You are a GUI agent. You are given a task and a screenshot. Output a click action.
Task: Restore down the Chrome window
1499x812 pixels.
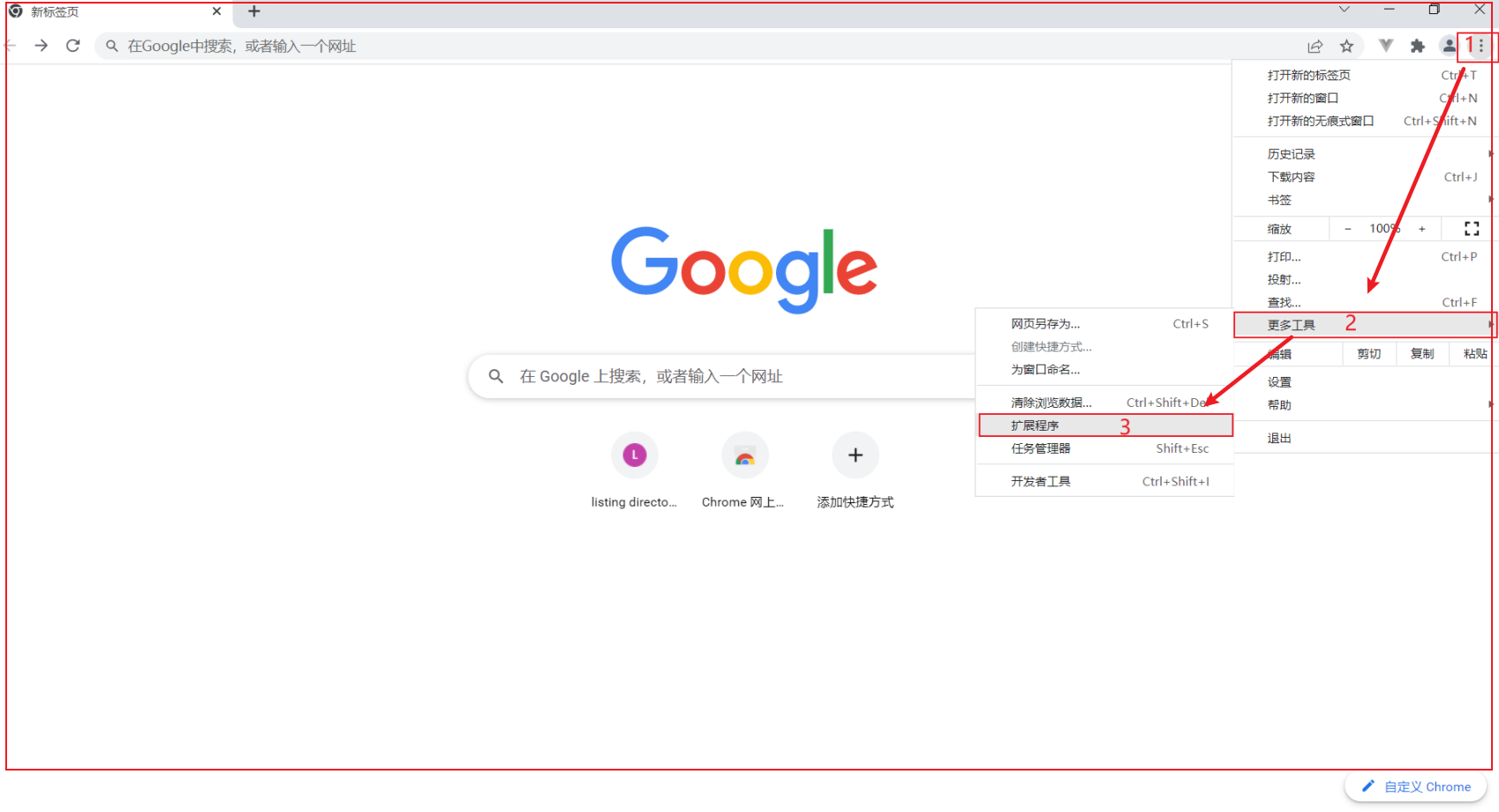click(x=1435, y=10)
